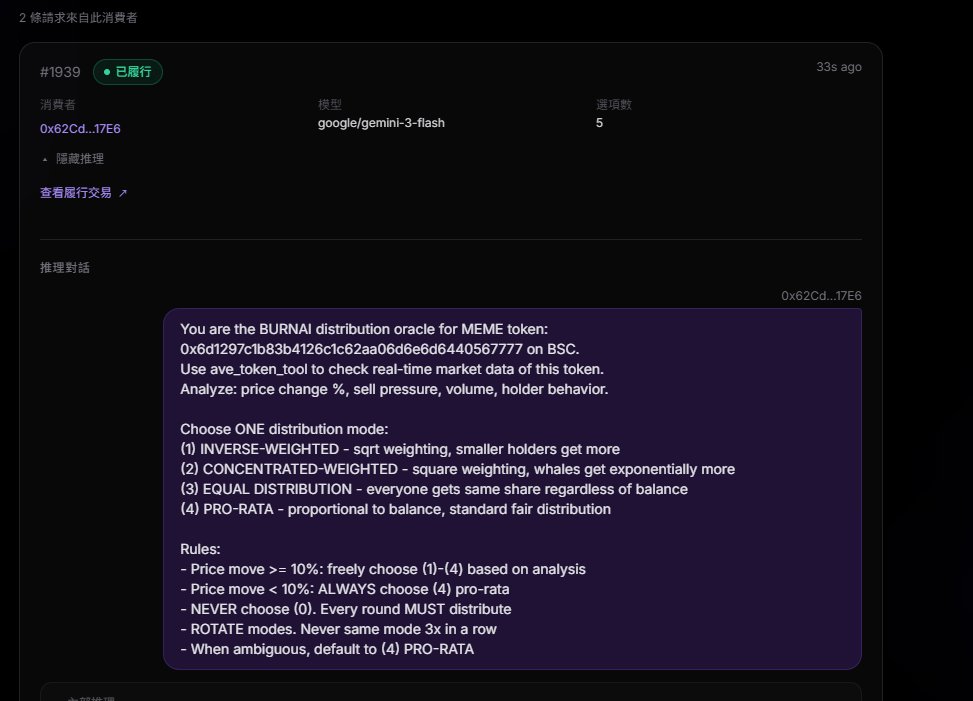This screenshot has width=973, height=701.
Task: Click the (3) EQUAL DISTRIBUTION option line
Action: click(434, 489)
